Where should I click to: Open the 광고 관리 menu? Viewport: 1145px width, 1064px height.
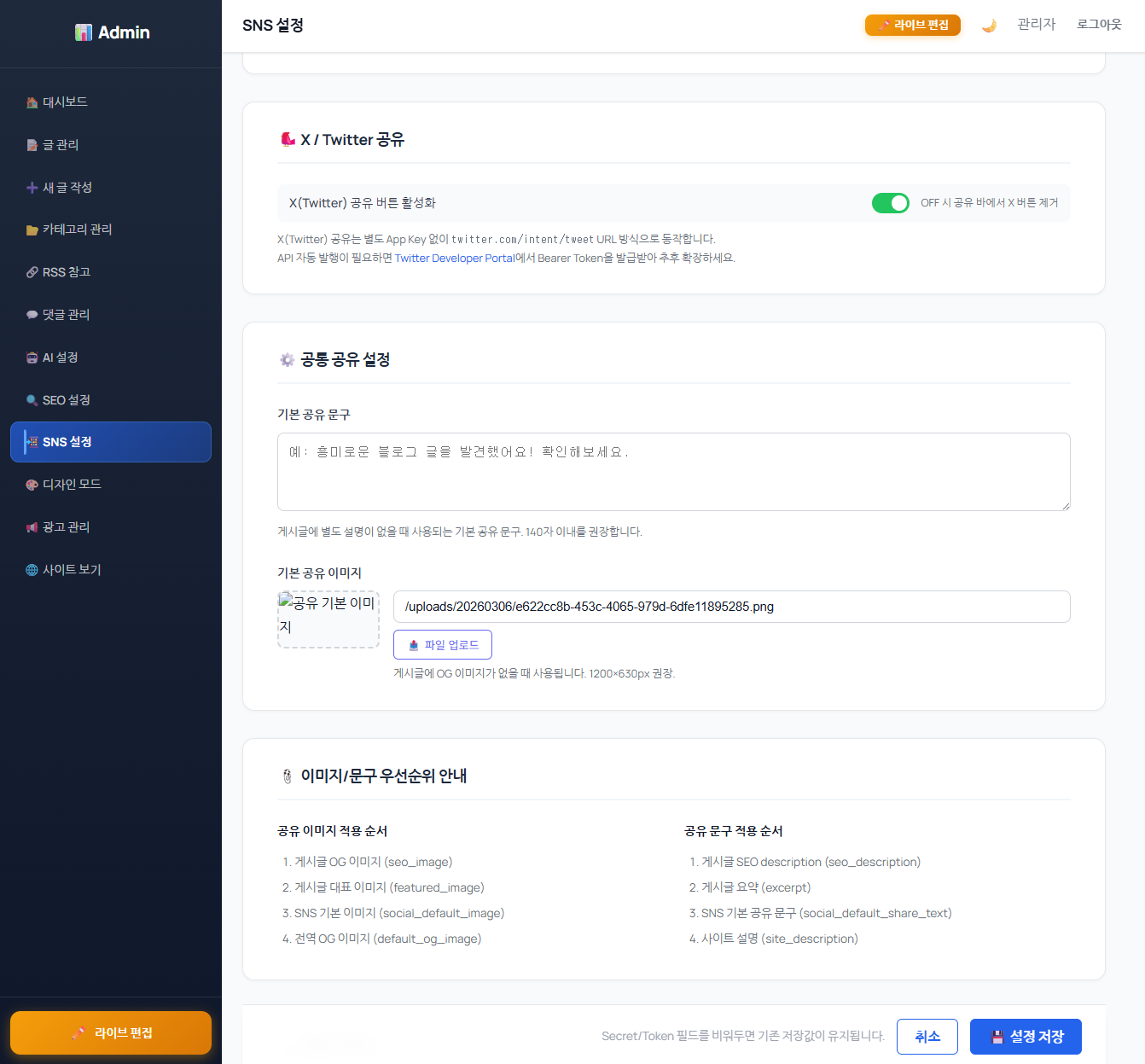(x=66, y=527)
